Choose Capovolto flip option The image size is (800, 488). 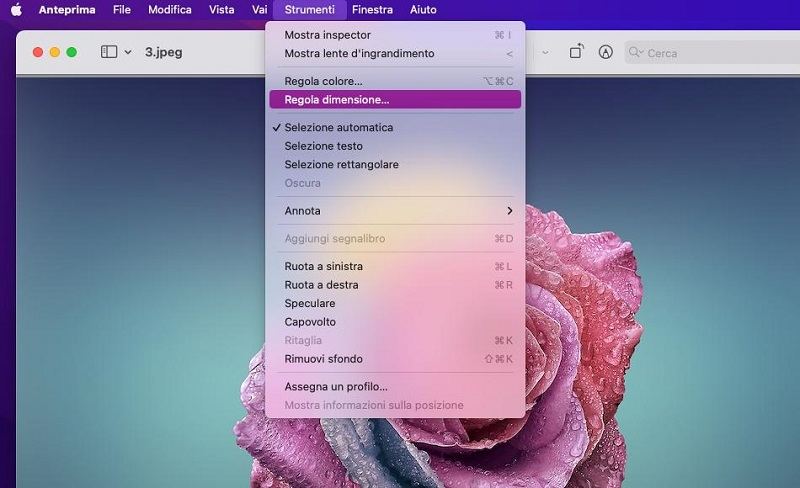[x=395, y=322]
